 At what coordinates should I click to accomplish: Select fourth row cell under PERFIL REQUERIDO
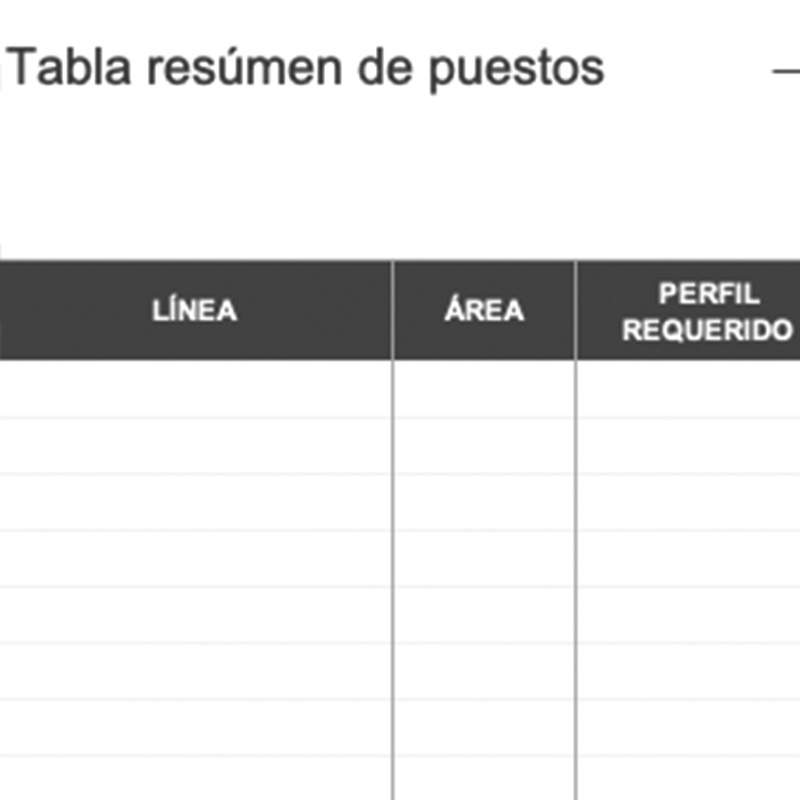(690, 558)
